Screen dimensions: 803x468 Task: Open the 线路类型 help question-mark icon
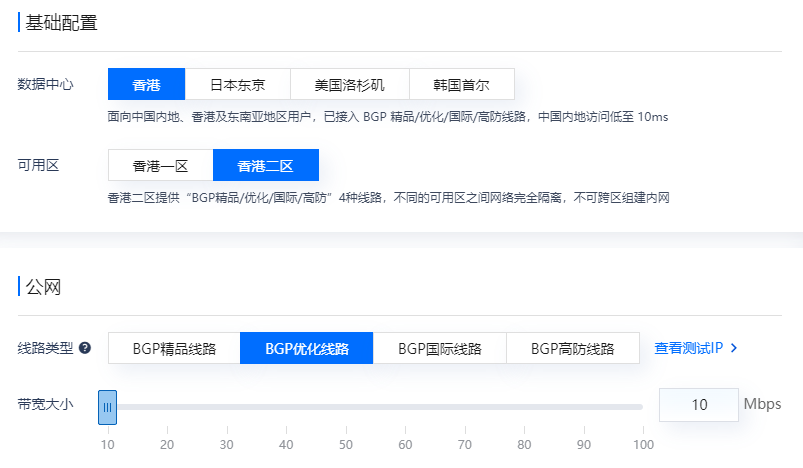[x=85, y=348]
